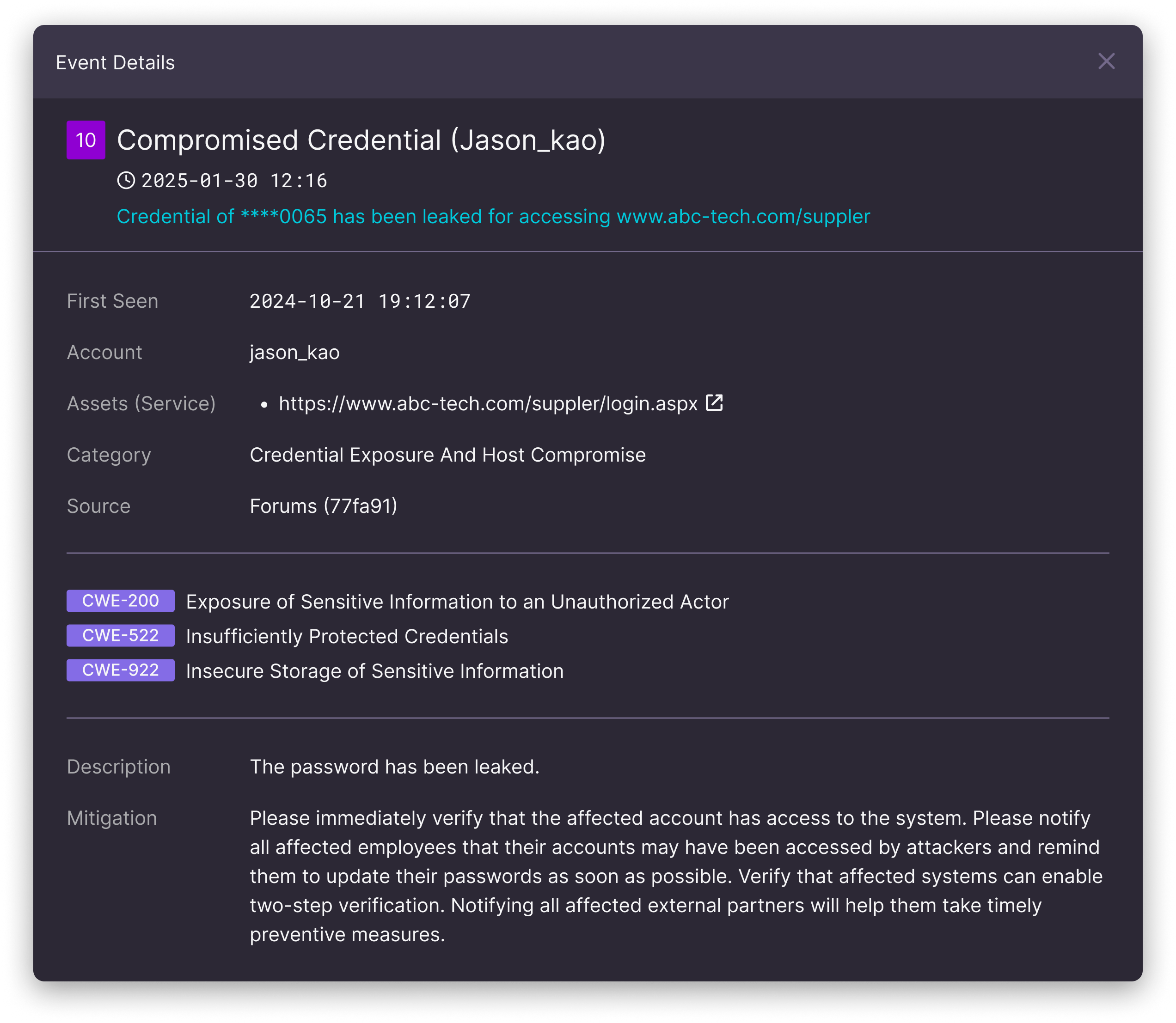Select the Description text about leaked password
This screenshot has height=1023, width=1176.
point(394,767)
